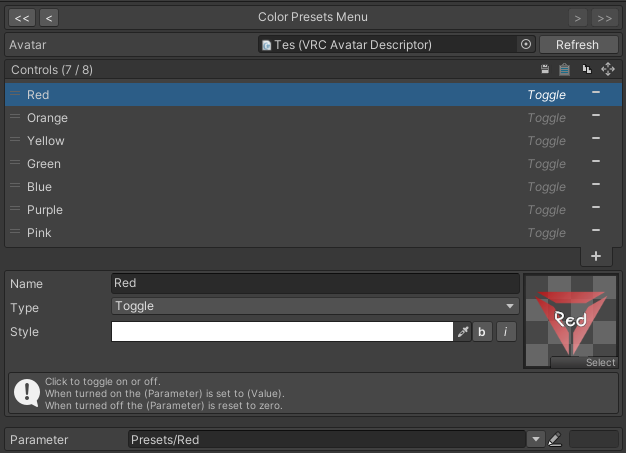Open the Type dropdown showing Toggle
The image size is (626, 453).
(x=315, y=306)
